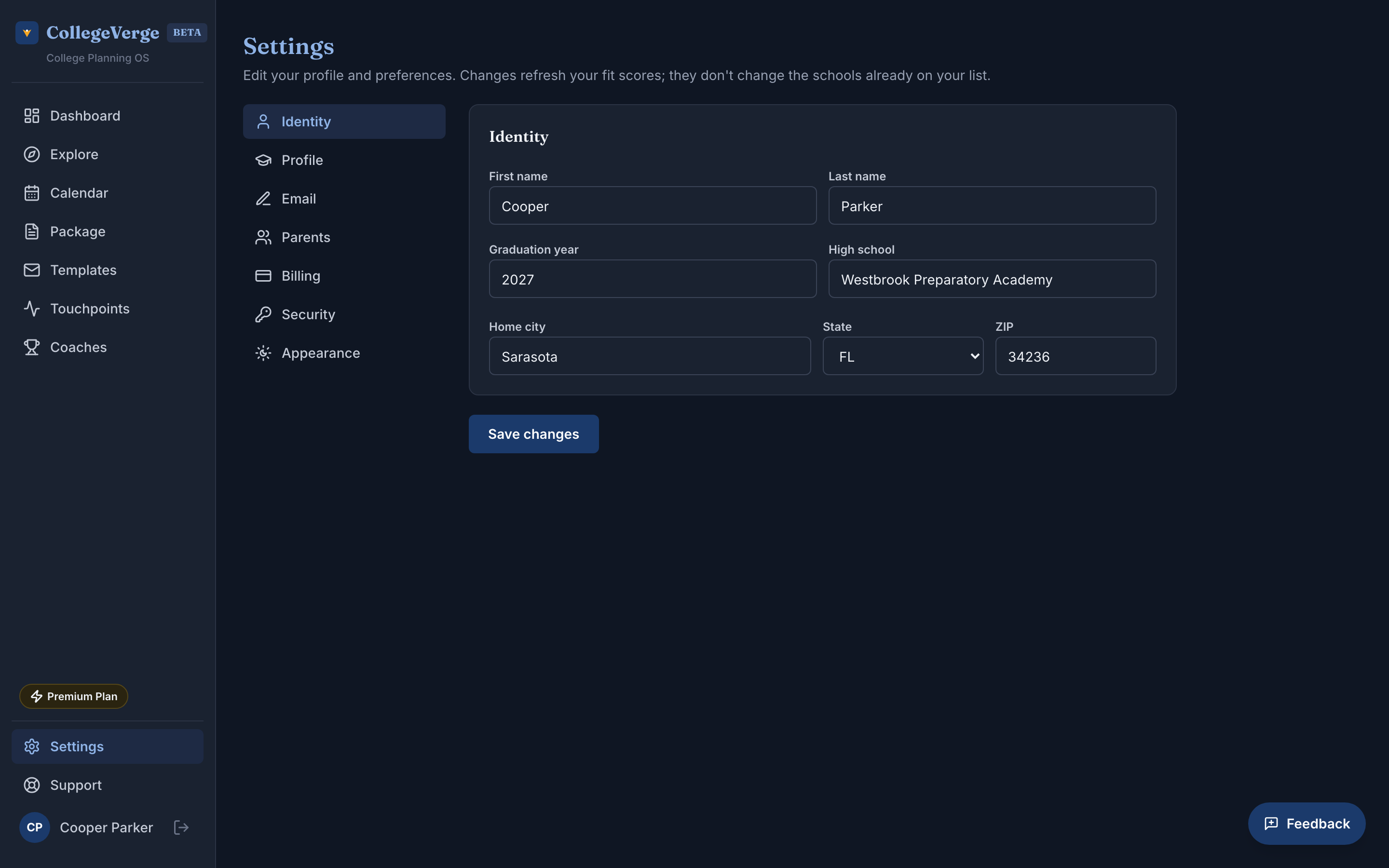Select the Parents settings tab
This screenshot has width=1389, height=868.
pyautogui.click(x=344, y=237)
